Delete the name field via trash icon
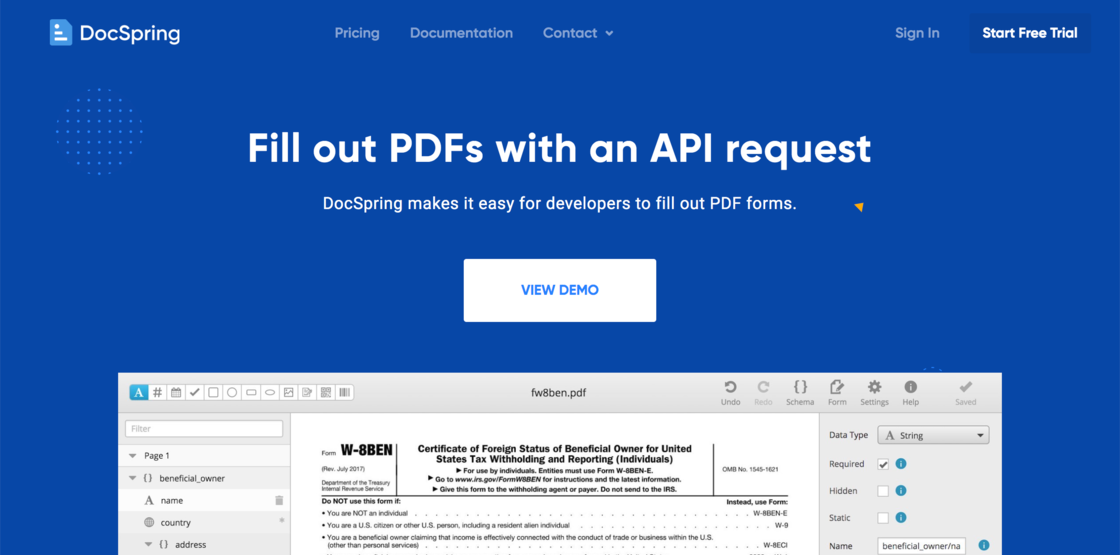 279,501
